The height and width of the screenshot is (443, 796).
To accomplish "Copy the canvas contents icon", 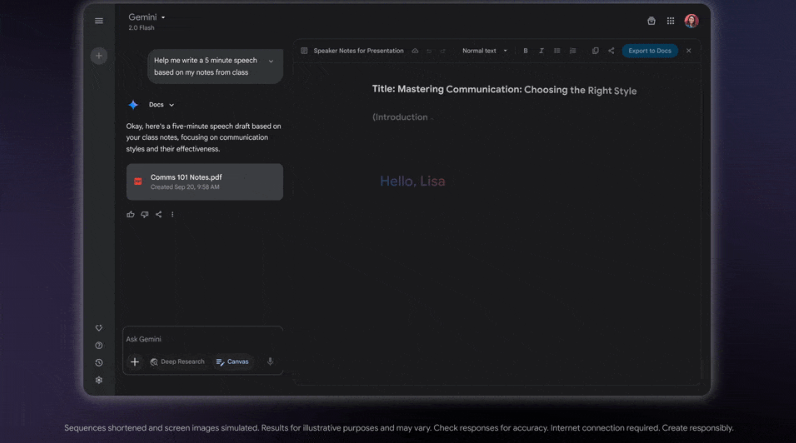I will (595, 51).
